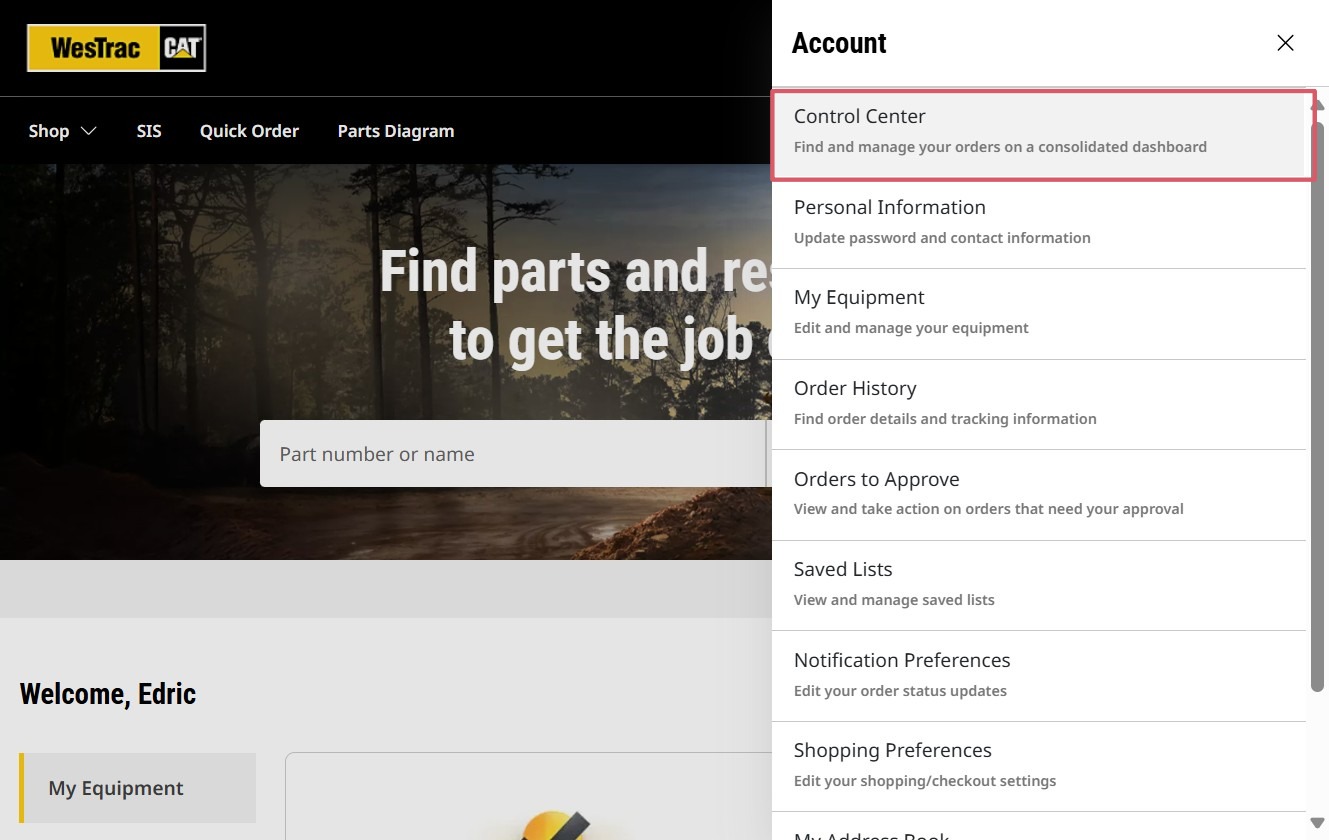Open Order History in Account panel
The image size is (1329, 840).
coord(1039,405)
